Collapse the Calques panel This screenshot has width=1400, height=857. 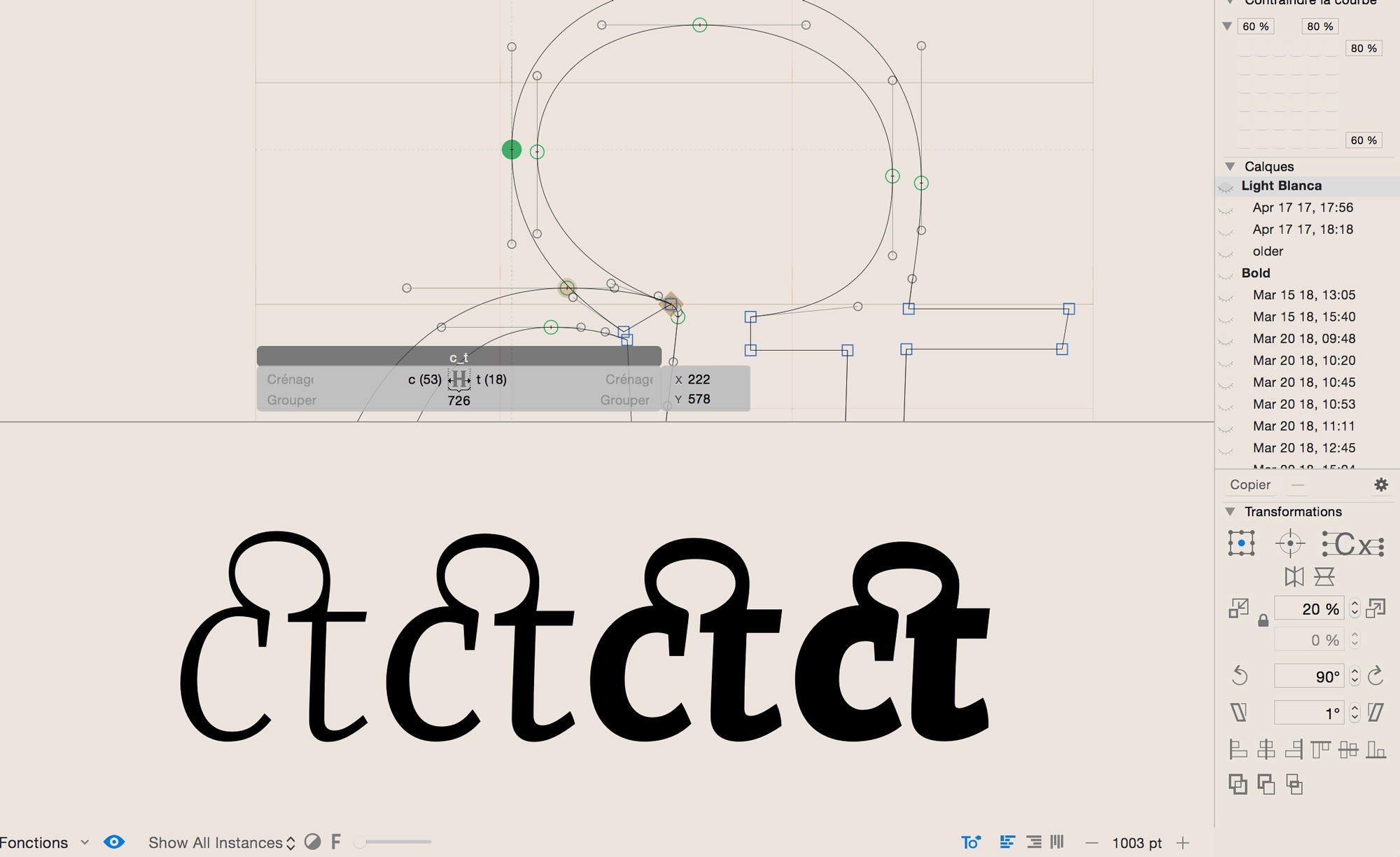[x=1230, y=166]
